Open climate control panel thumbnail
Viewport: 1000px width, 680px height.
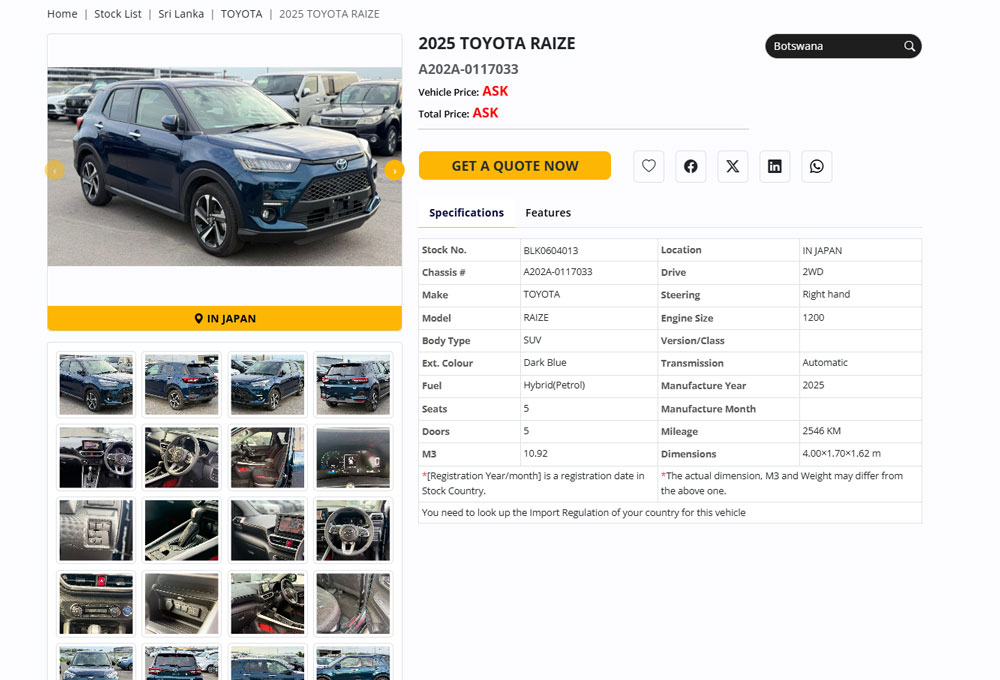[96, 603]
